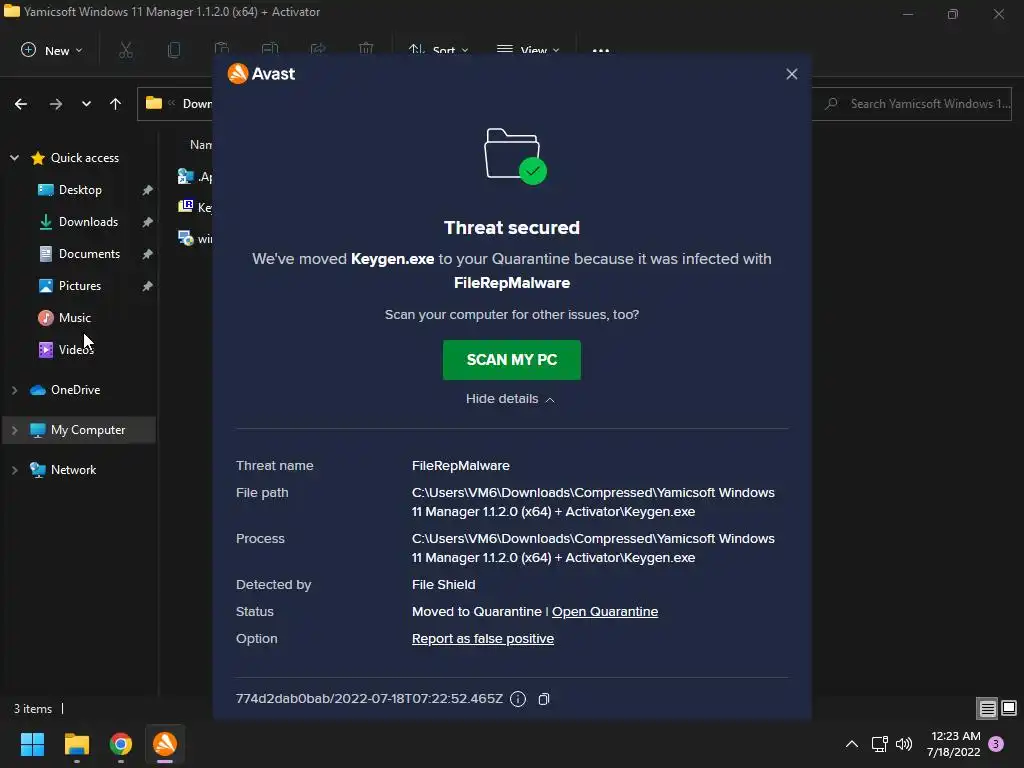Viewport: 1024px width, 768px height.
Task: Restore down the File Explorer window
Action: coord(953,14)
